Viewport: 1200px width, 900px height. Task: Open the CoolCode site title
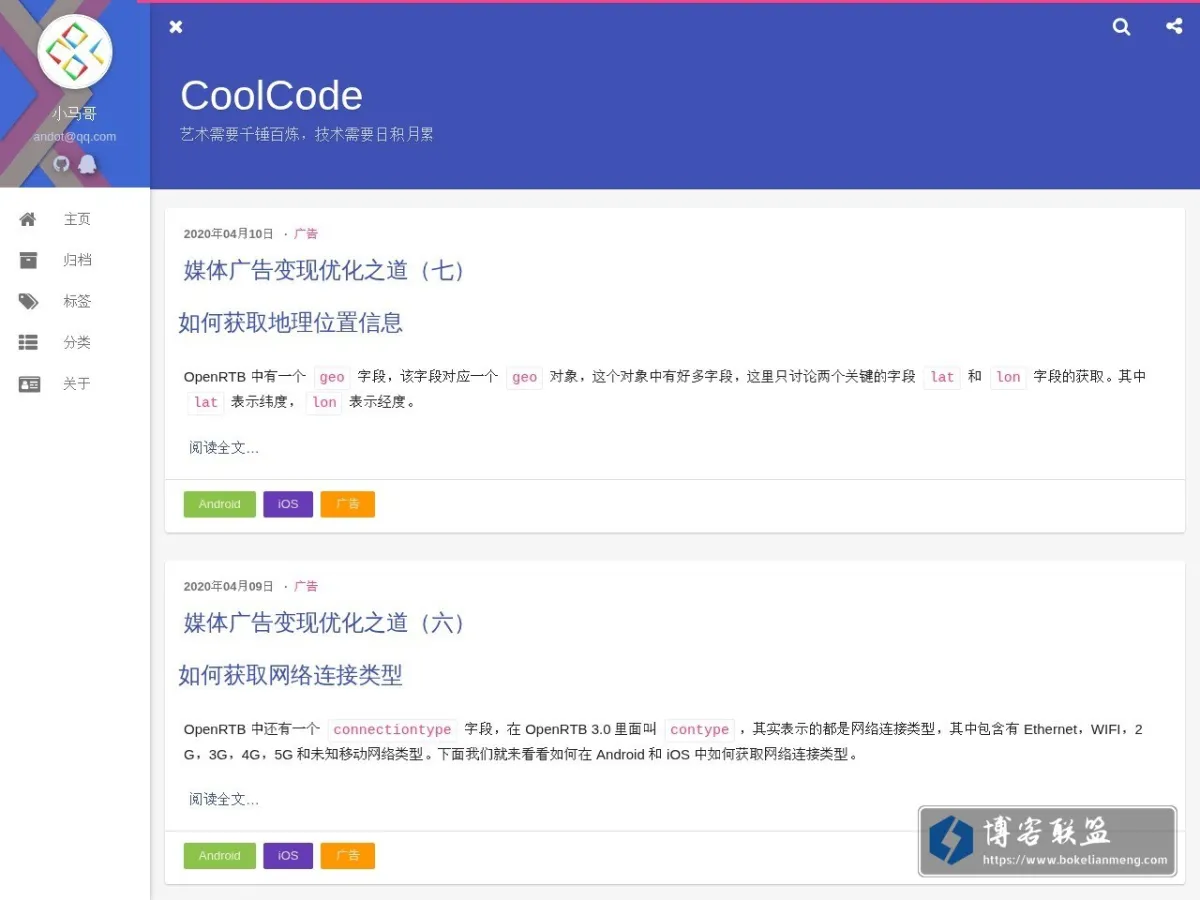click(271, 96)
